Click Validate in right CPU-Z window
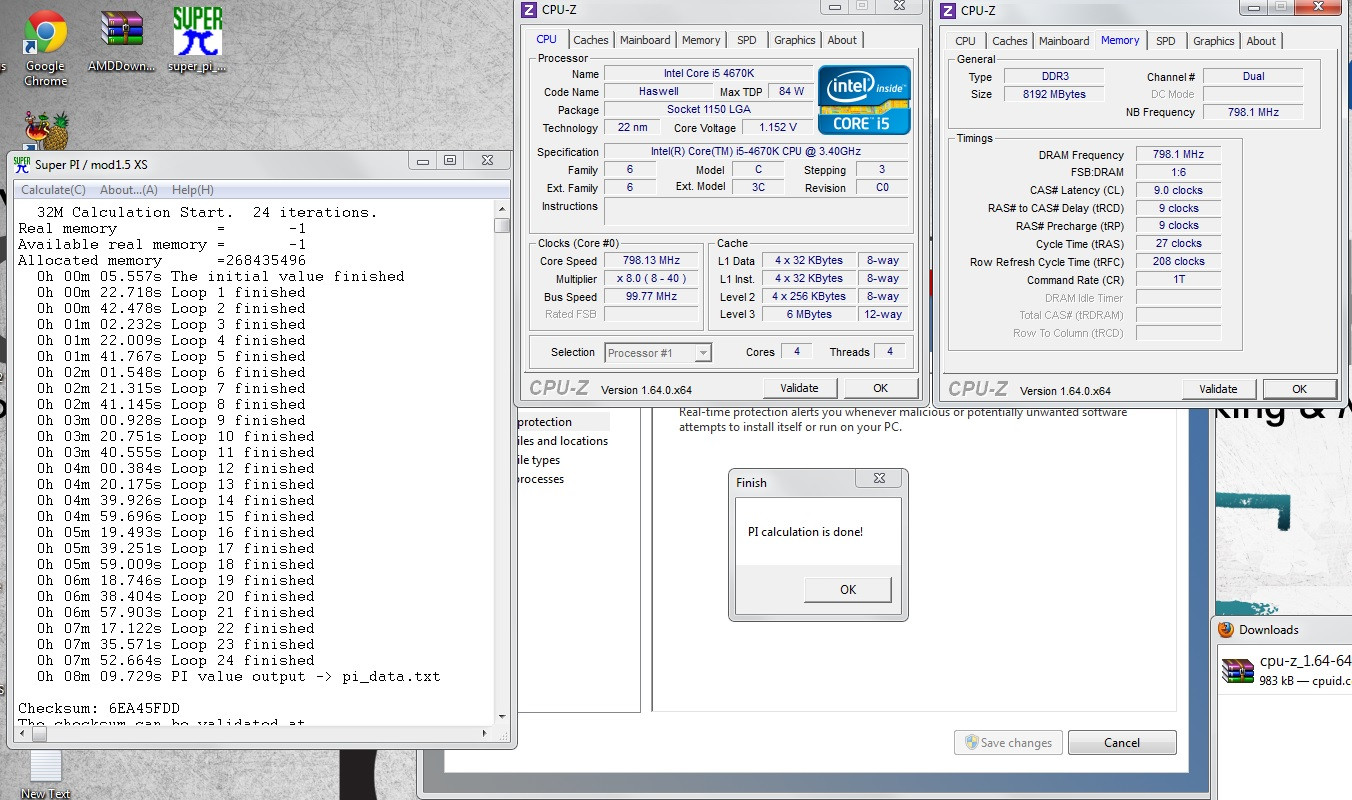 click(1218, 389)
